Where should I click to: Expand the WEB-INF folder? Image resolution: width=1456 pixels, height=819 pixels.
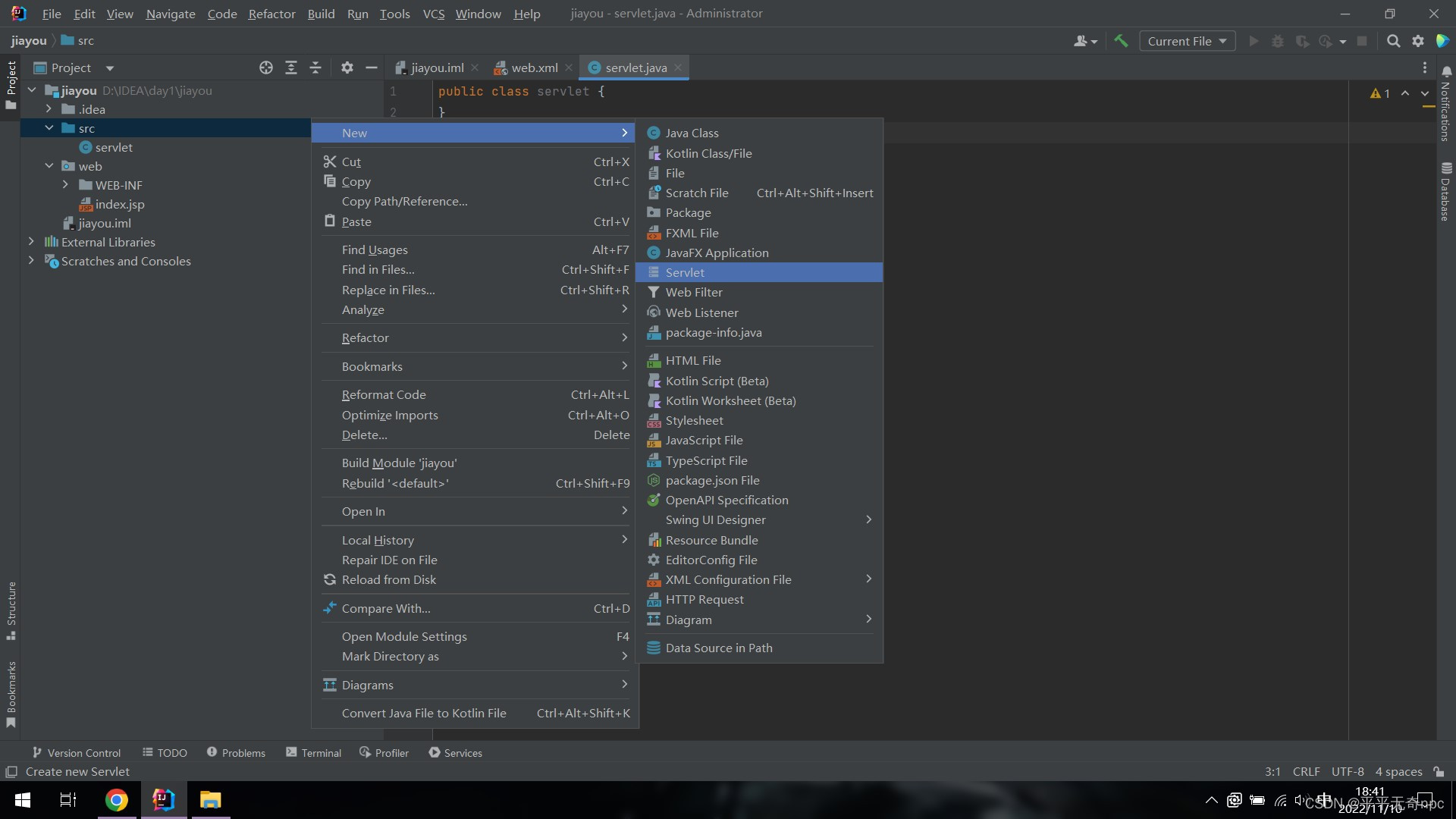(67, 185)
